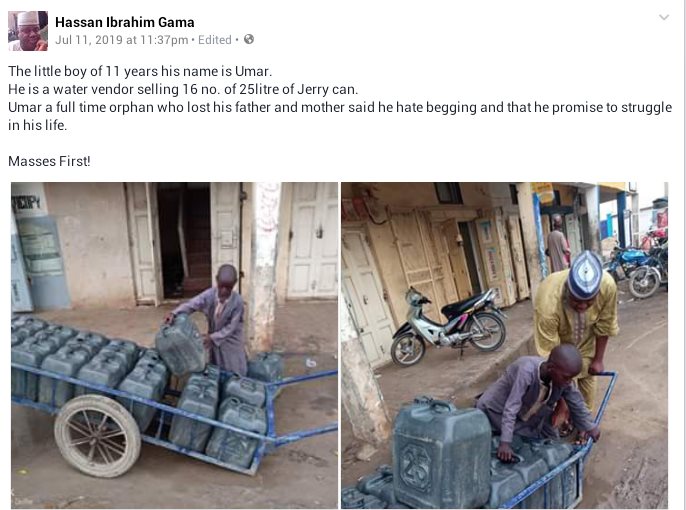The height and width of the screenshot is (510, 686).
Task: Click the jerry can marked 25 in photo
Action: [x=441, y=452]
